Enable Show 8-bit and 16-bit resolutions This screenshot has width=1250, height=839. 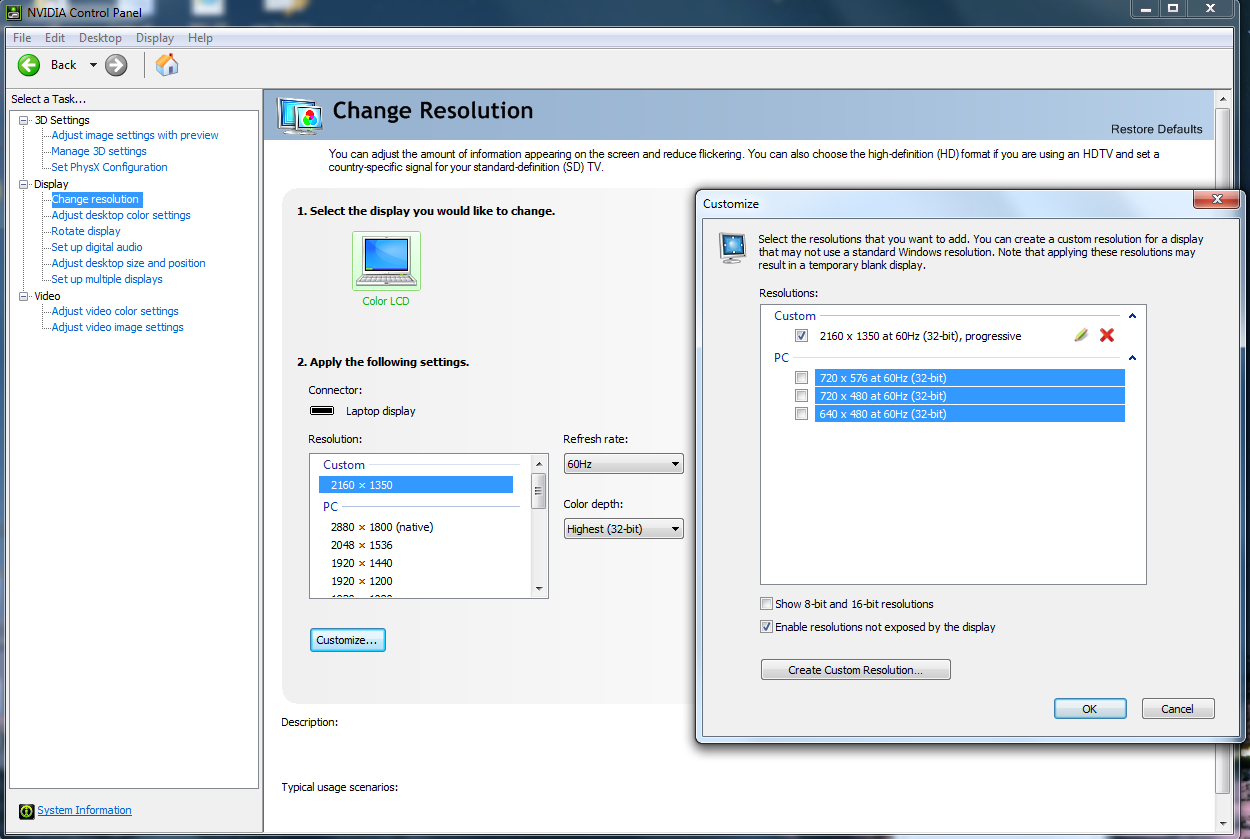[x=767, y=604]
